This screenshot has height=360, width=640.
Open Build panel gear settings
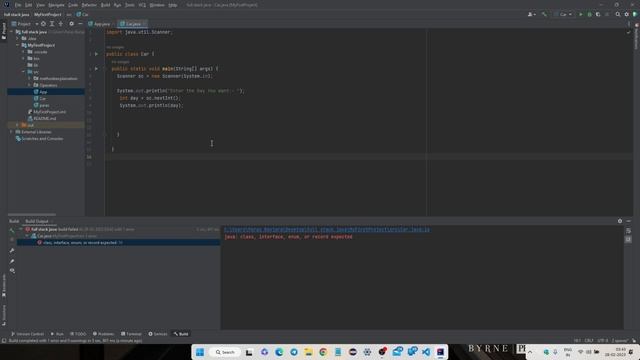click(620, 221)
